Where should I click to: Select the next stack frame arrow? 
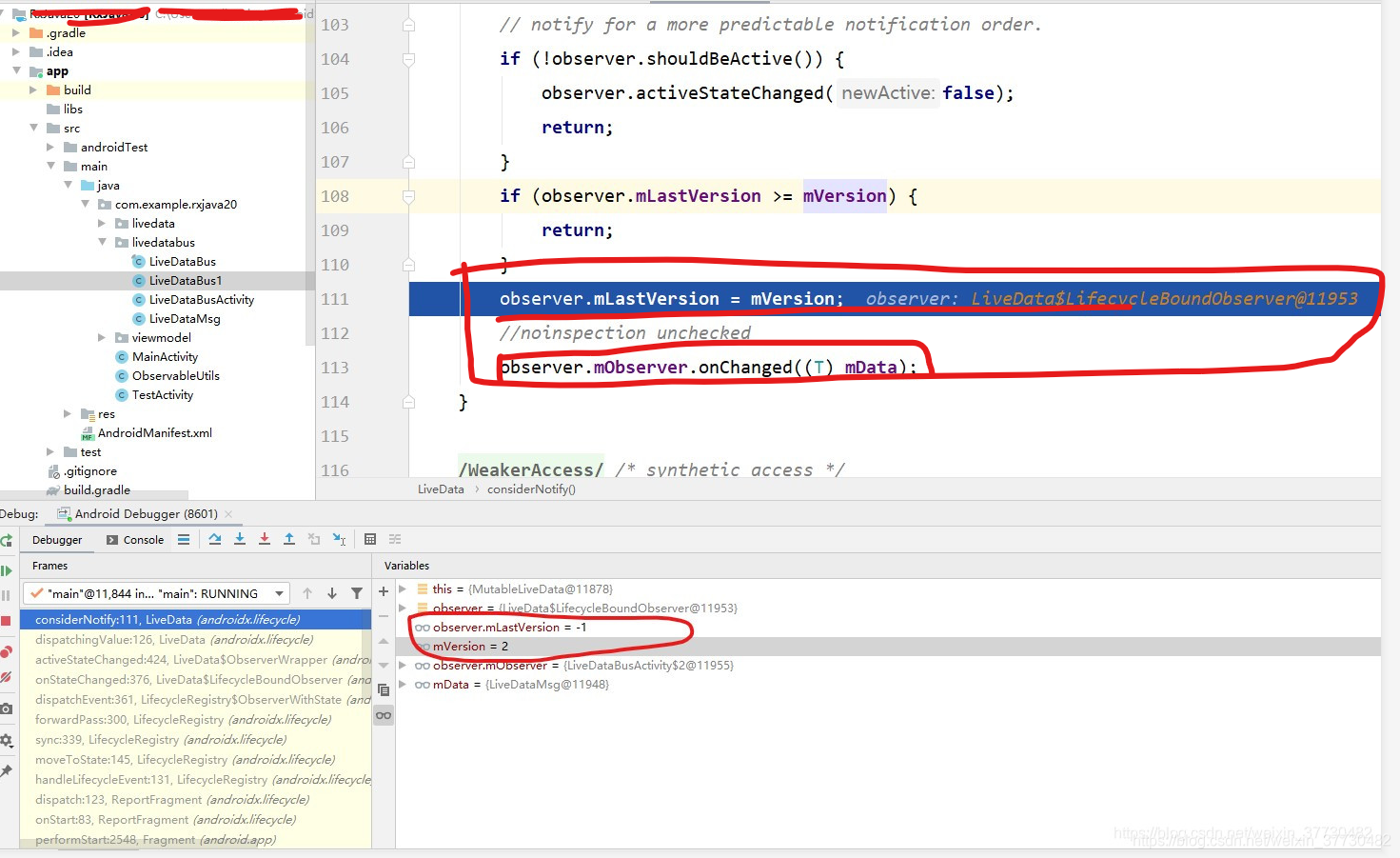point(332,593)
